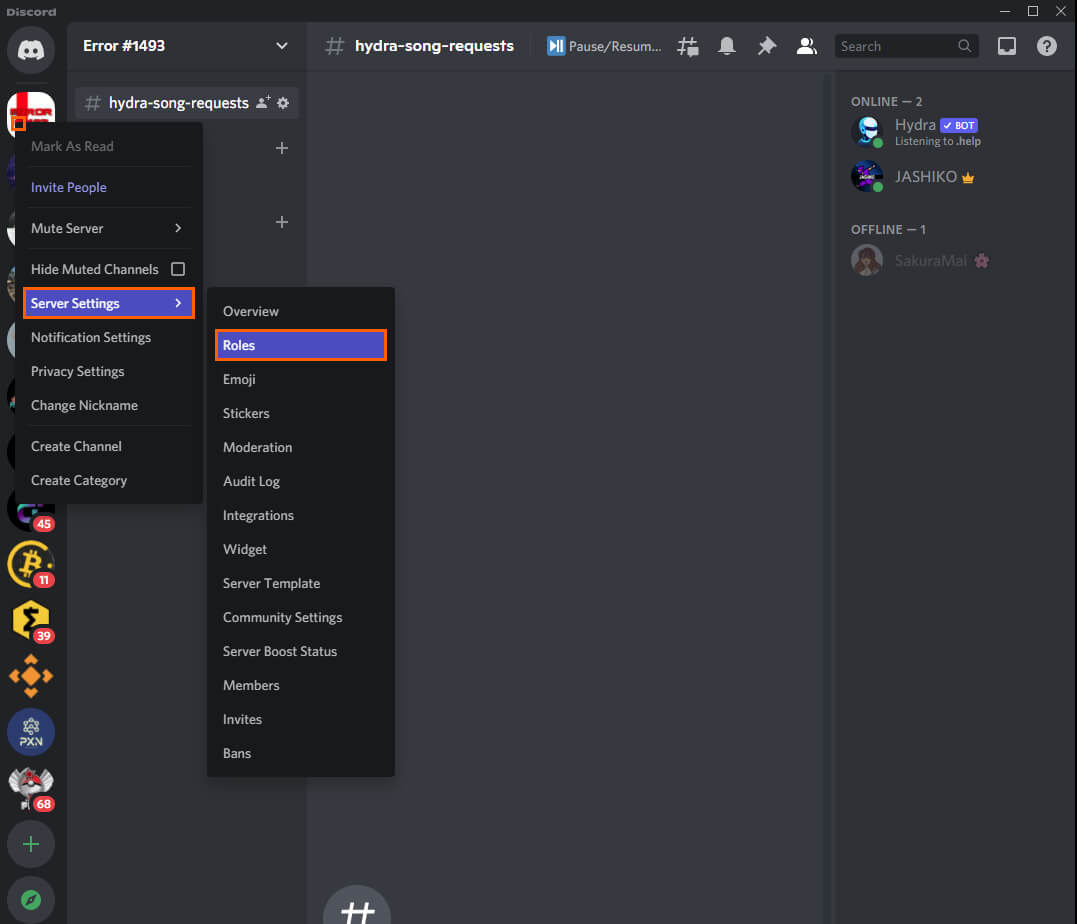Open Widget in submenu
The image size is (1077, 924).
301,550
